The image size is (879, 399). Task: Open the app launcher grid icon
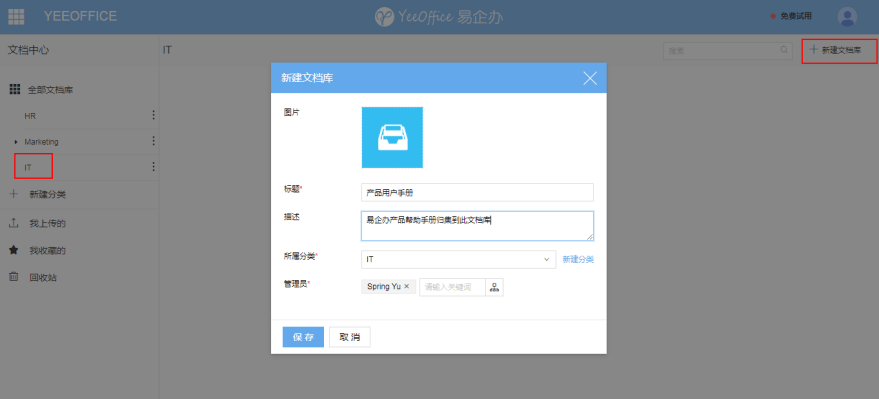coord(16,16)
